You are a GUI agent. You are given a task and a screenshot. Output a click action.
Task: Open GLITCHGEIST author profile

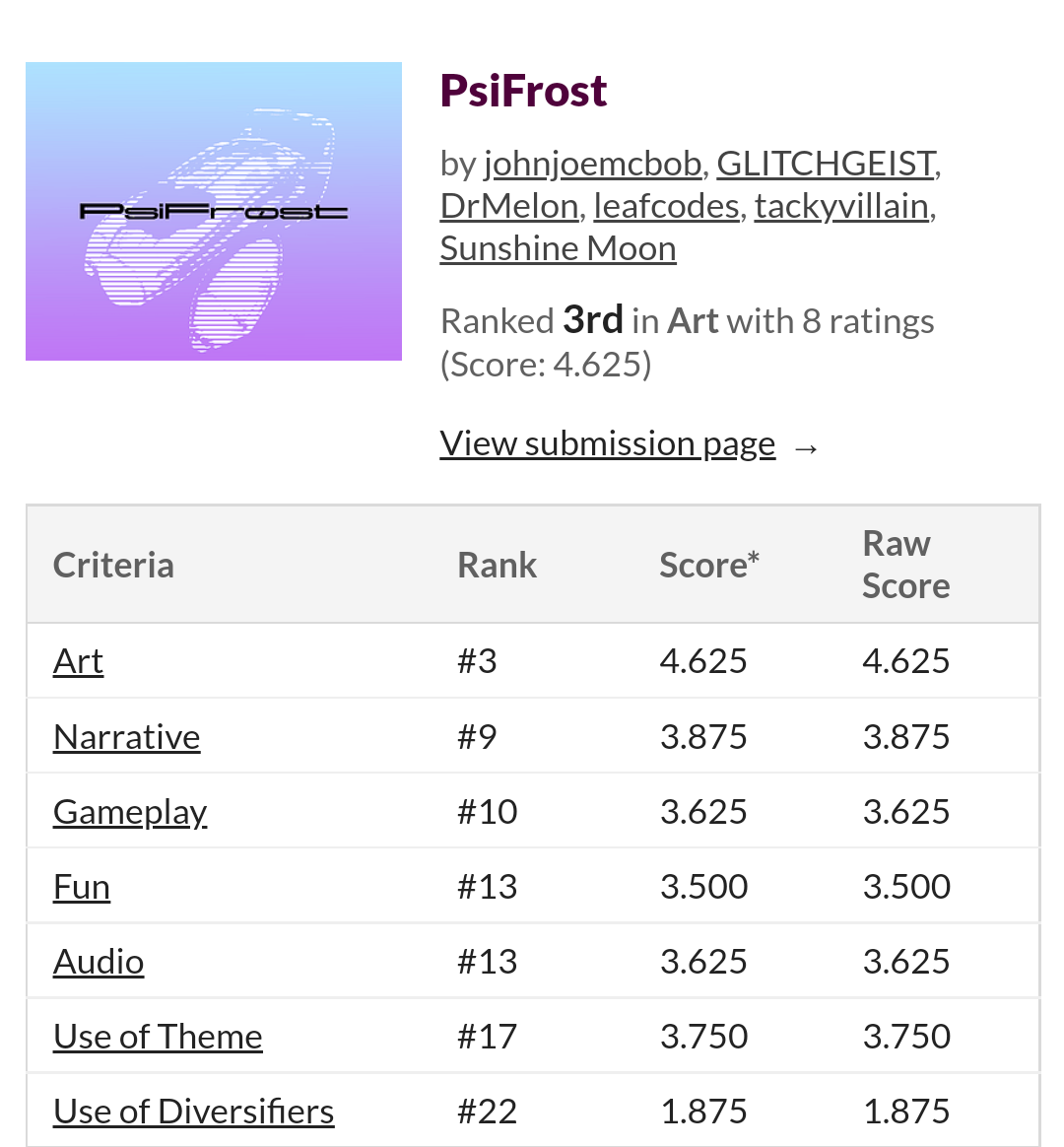(x=826, y=164)
